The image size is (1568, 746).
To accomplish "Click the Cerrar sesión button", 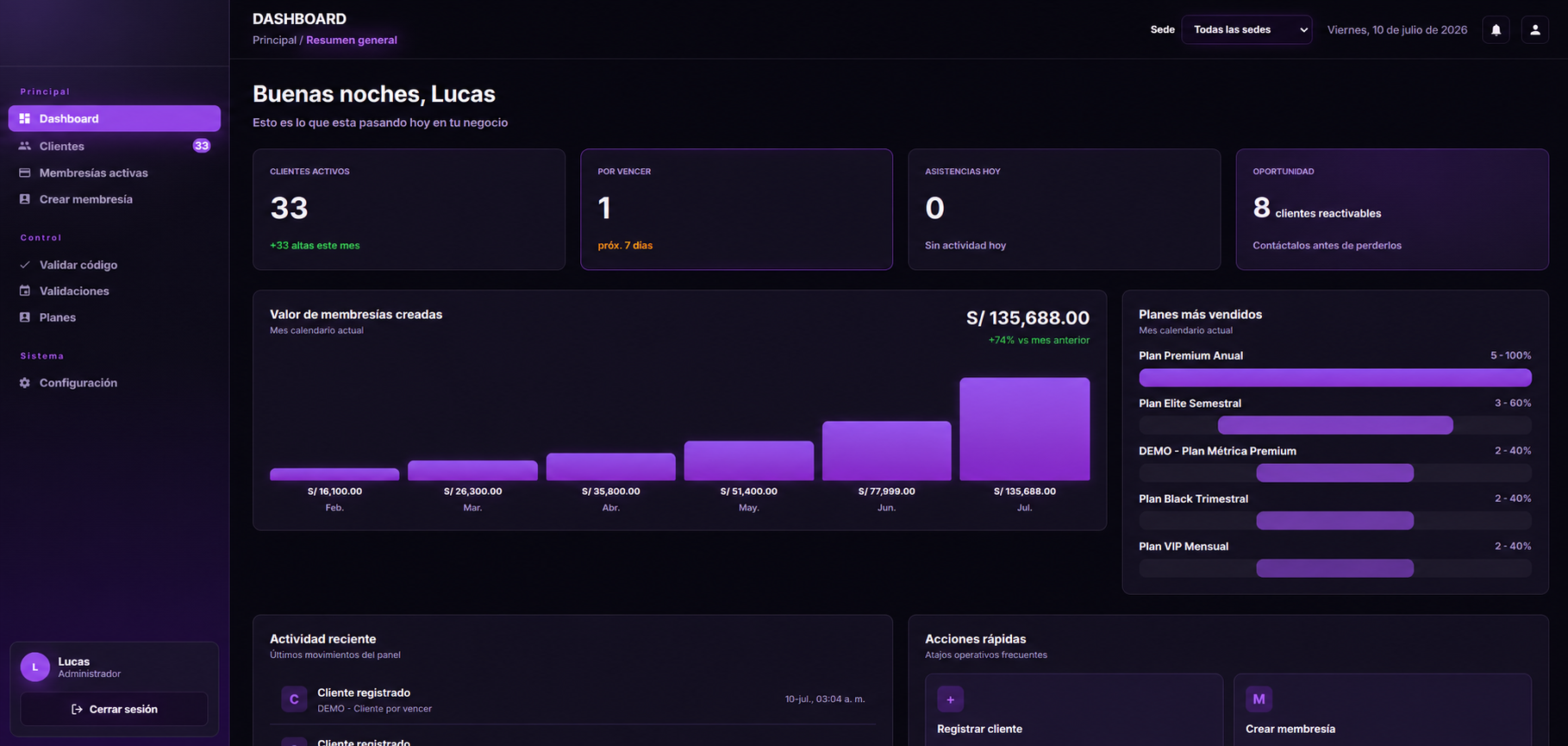I will (114, 709).
